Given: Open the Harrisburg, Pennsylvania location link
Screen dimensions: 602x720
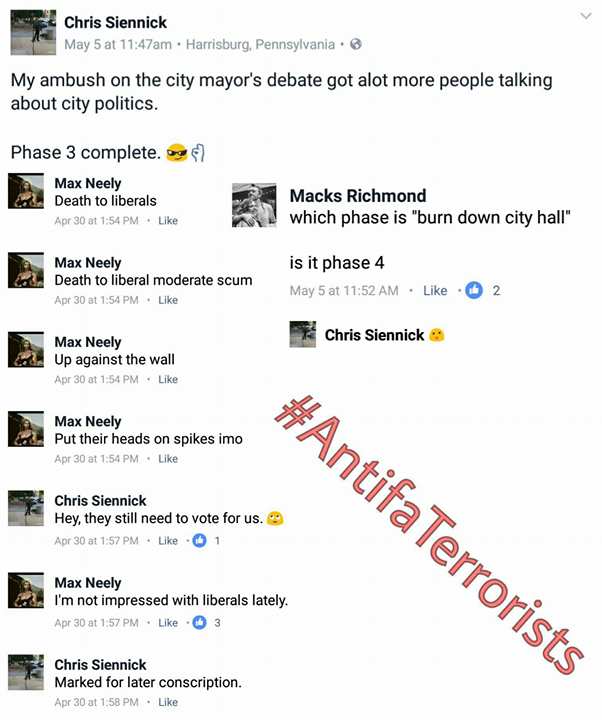Looking at the screenshot, I should tap(260, 45).
